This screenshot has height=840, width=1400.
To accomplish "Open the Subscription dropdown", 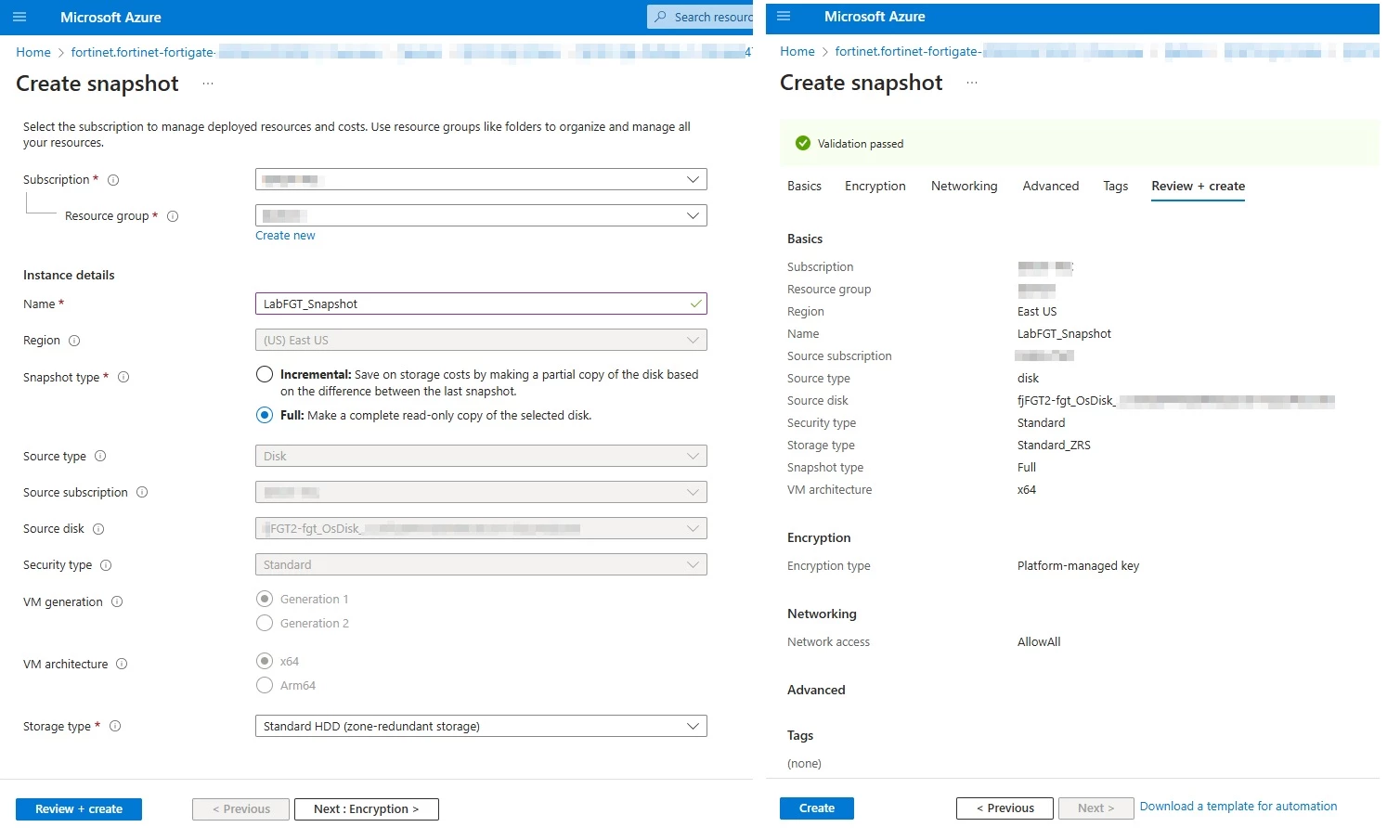I will coord(481,179).
